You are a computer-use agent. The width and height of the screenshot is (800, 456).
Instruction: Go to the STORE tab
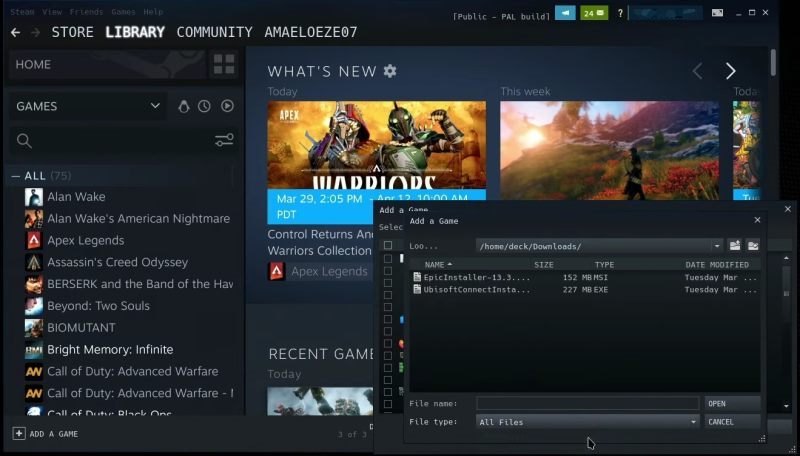pos(72,32)
